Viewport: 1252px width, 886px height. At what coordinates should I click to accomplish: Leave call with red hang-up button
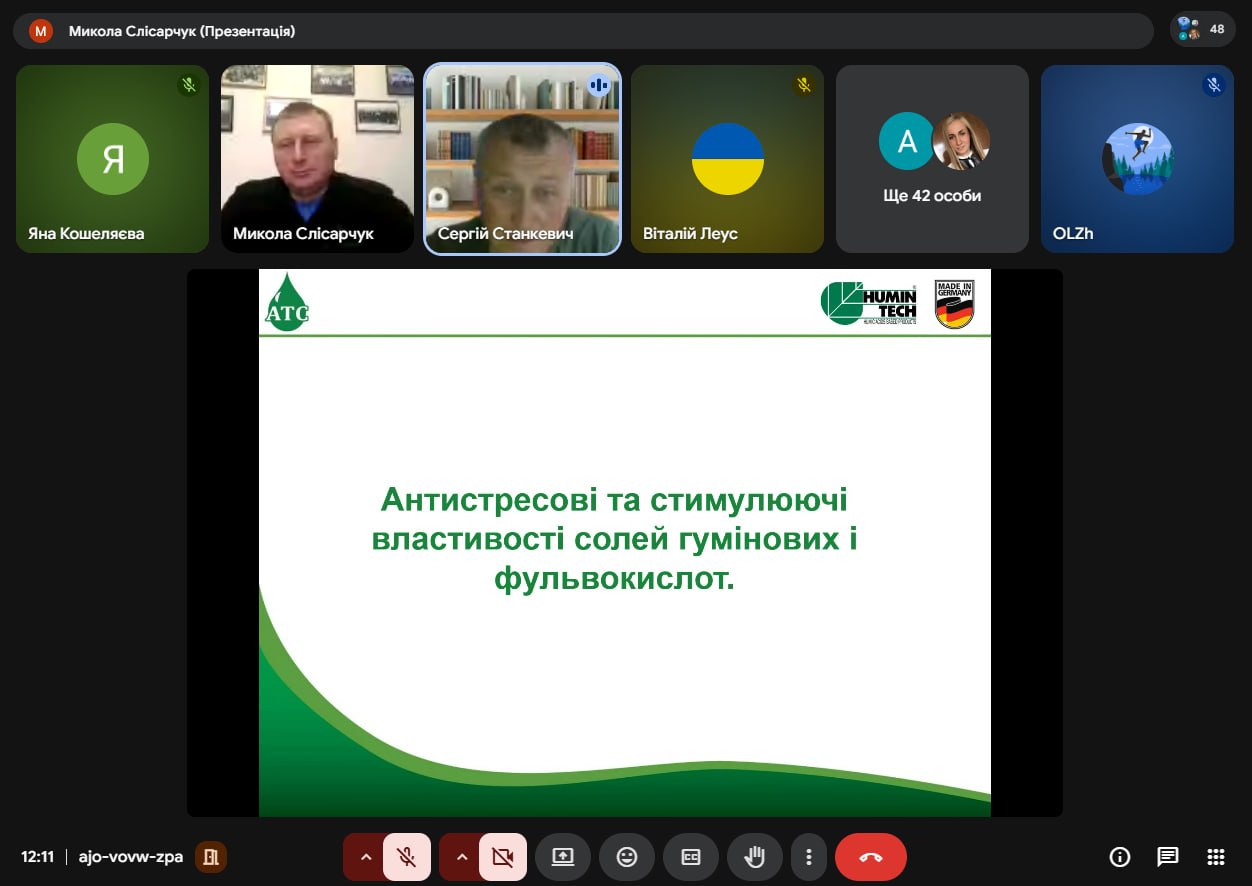tap(870, 857)
